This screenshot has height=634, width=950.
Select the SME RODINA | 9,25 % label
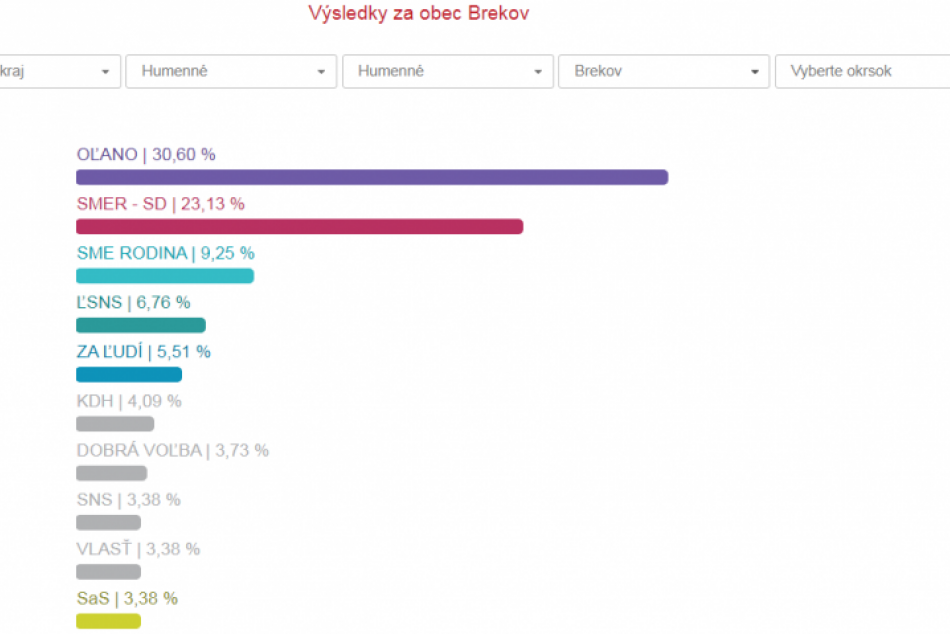[165, 253]
